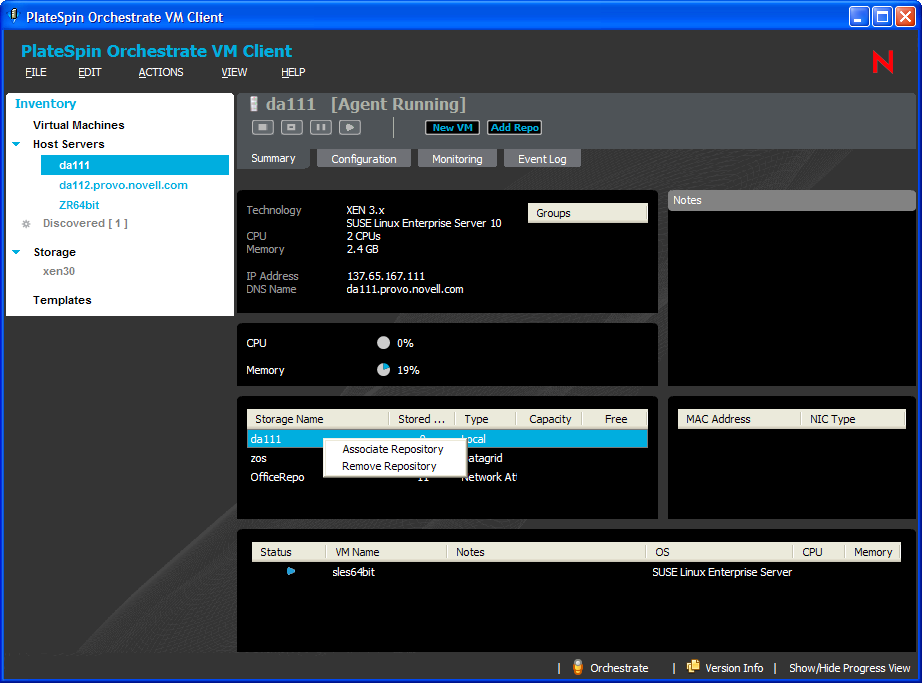Select Virtual Machines in Inventory
This screenshot has height=683, width=922.
[79, 125]
